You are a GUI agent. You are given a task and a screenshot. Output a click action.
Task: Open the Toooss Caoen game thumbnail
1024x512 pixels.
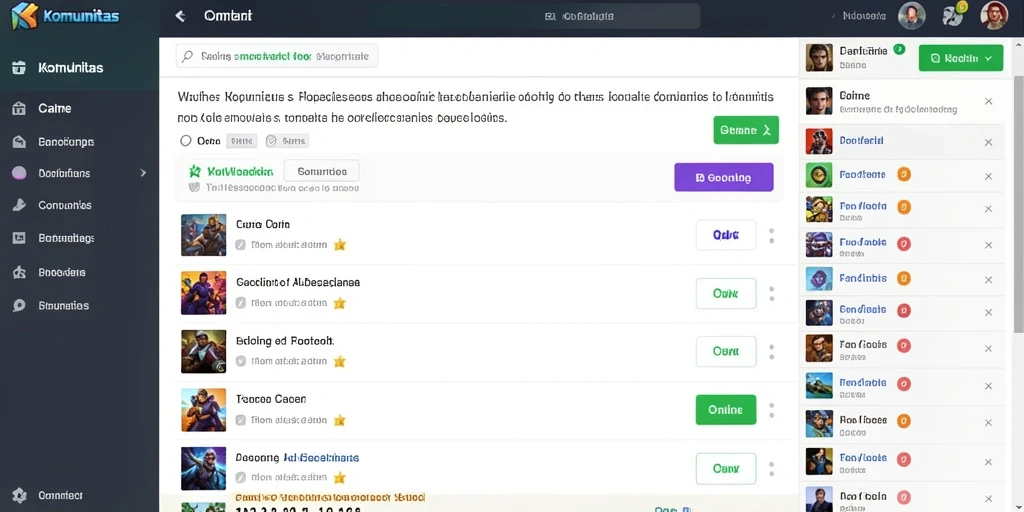[204, 410]
